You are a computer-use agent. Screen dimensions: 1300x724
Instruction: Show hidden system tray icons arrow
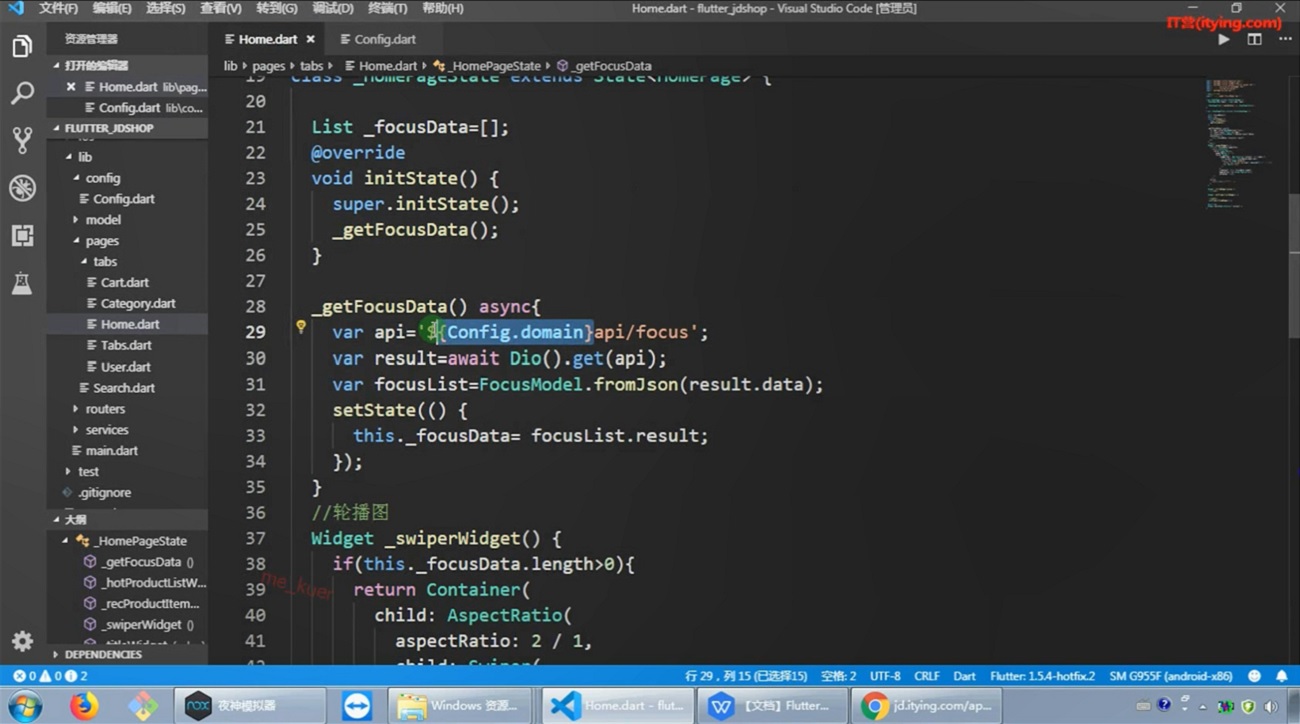(1203, 706)
